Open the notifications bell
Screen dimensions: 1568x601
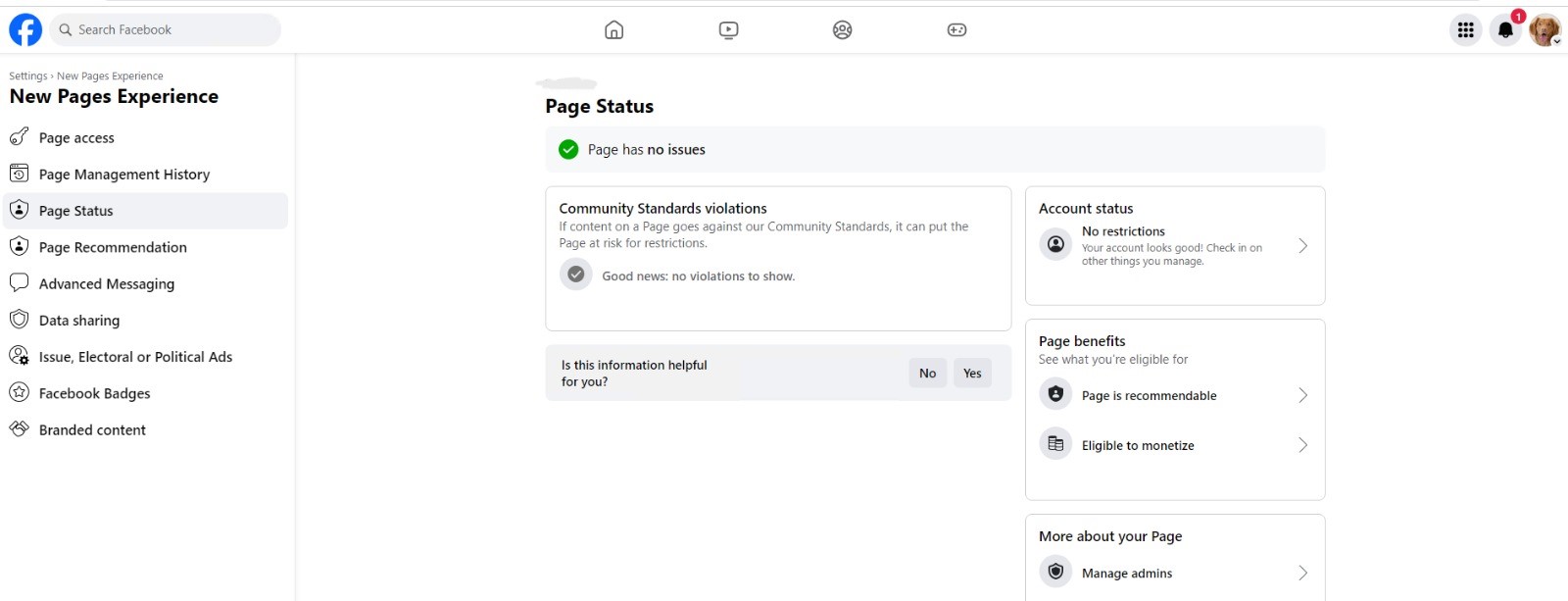[1506, 29]
